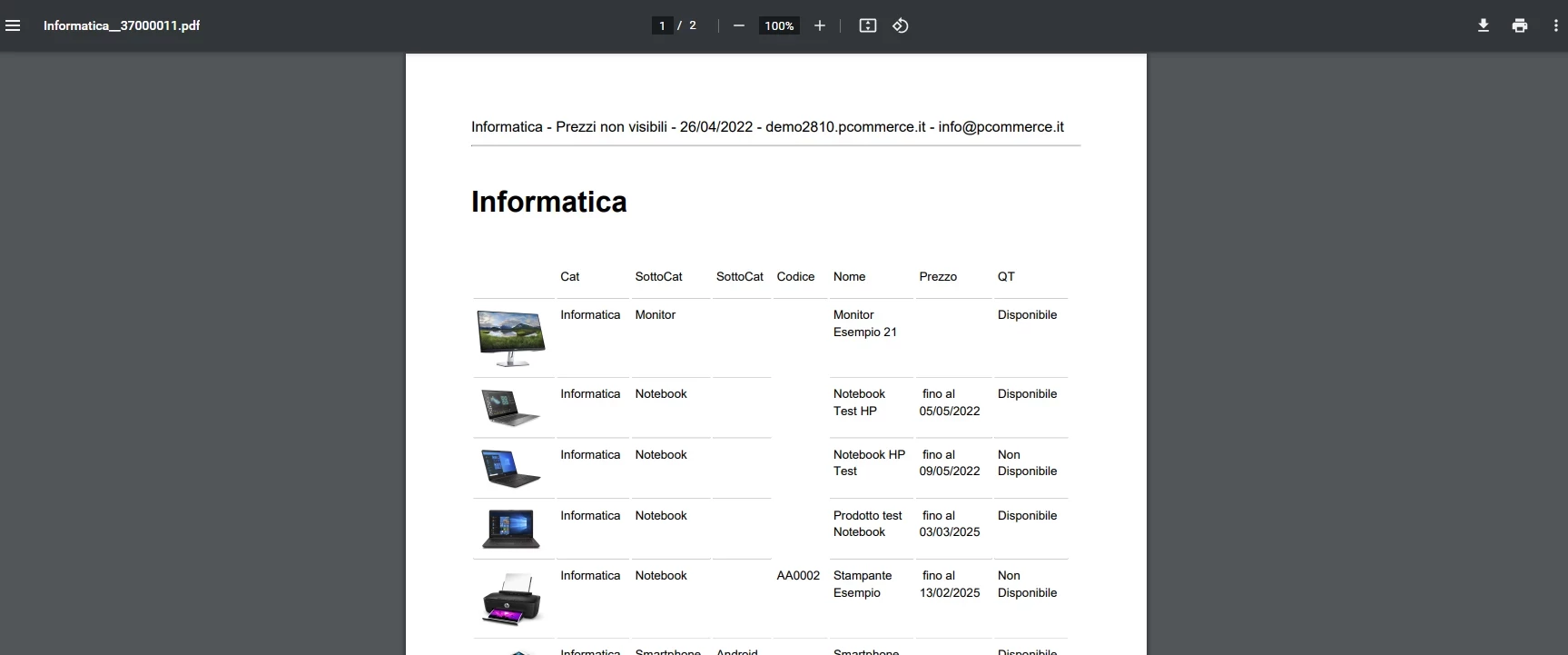Print the PDF document
This screenshot has width=1568, height=655.
click(x=1520, y=25)
